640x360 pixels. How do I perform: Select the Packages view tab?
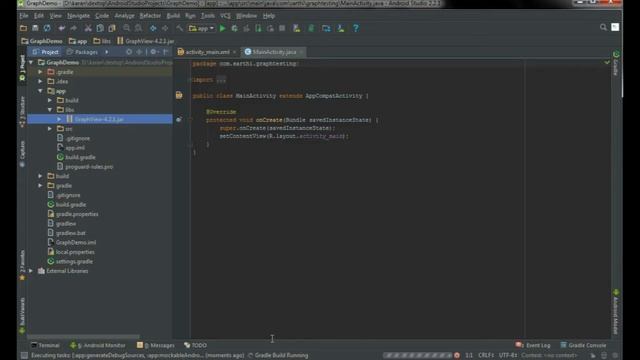82,52
